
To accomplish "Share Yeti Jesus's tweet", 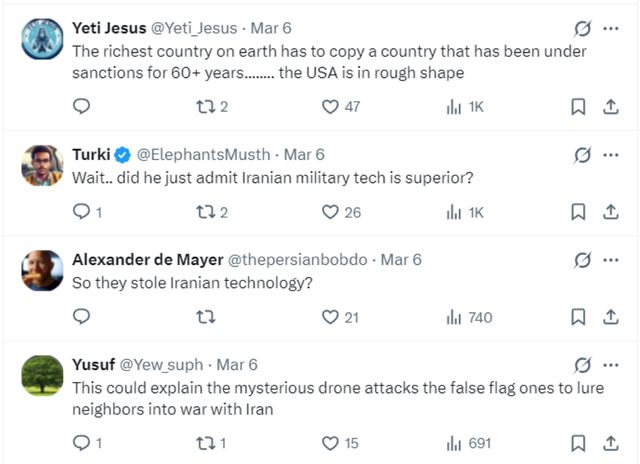I will point(611,106).
